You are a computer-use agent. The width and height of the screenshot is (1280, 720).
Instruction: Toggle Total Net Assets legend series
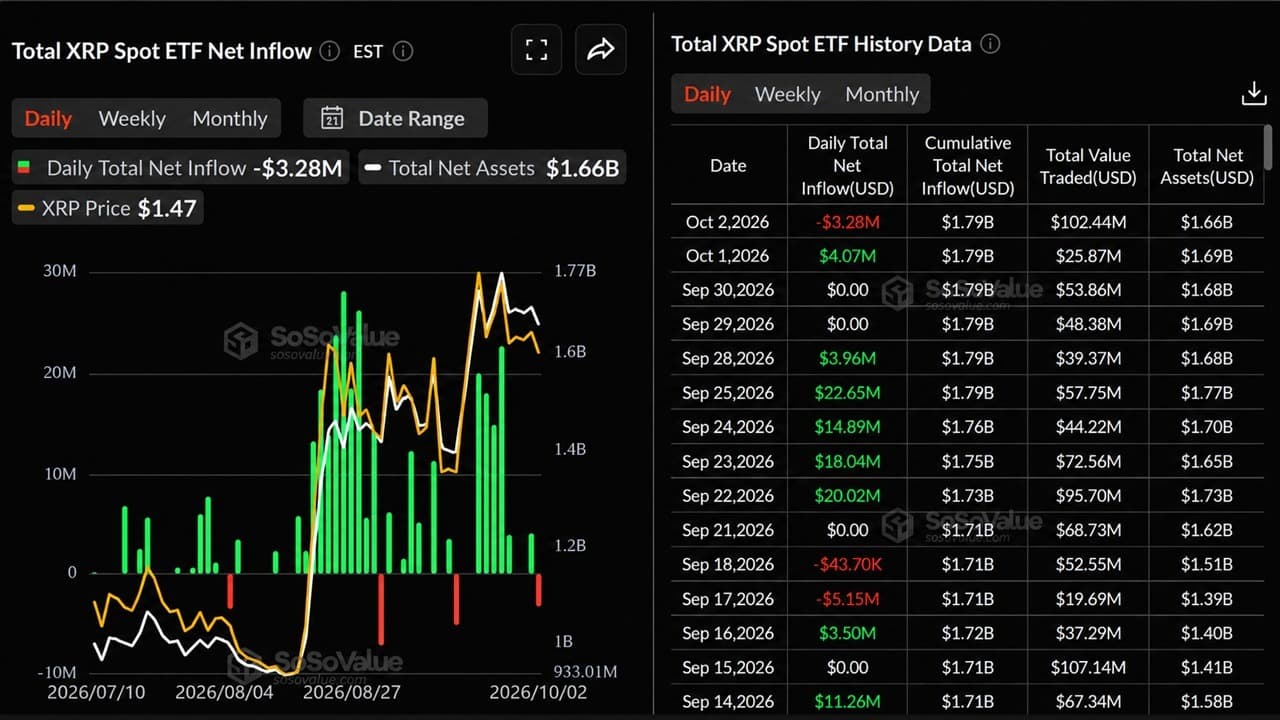pos(491,168)
